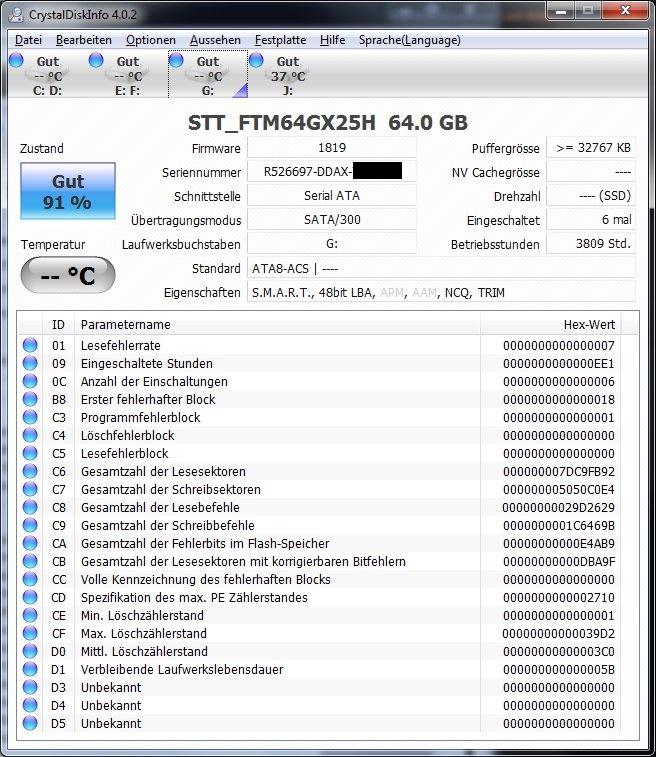Click status icon for Löschfehlerblock row

click(x=30, y=435)
